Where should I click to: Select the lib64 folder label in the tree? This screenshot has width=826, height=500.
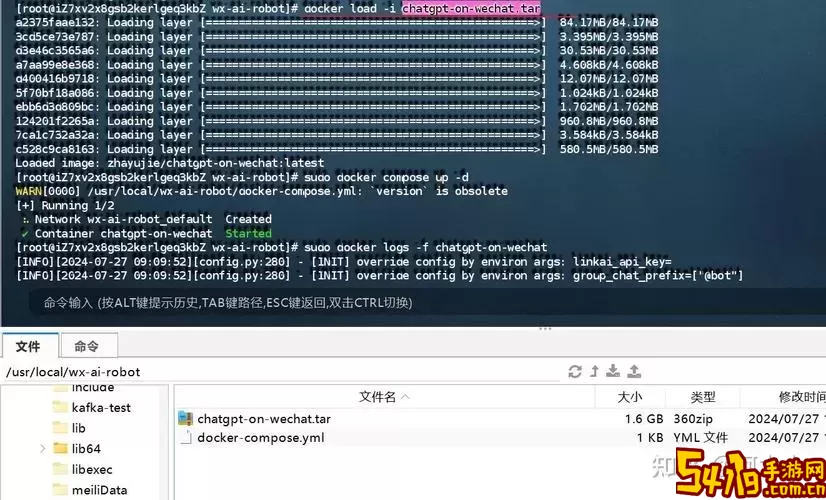[x=86, y=448]
